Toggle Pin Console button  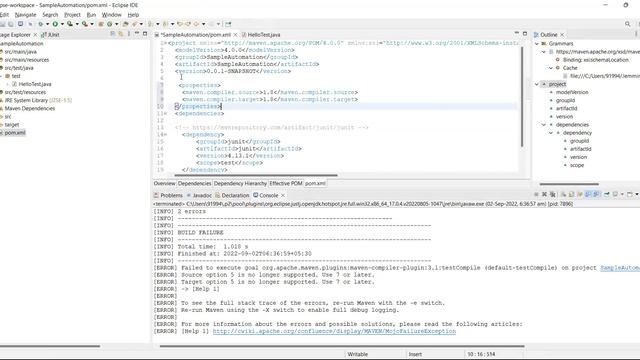607,195
